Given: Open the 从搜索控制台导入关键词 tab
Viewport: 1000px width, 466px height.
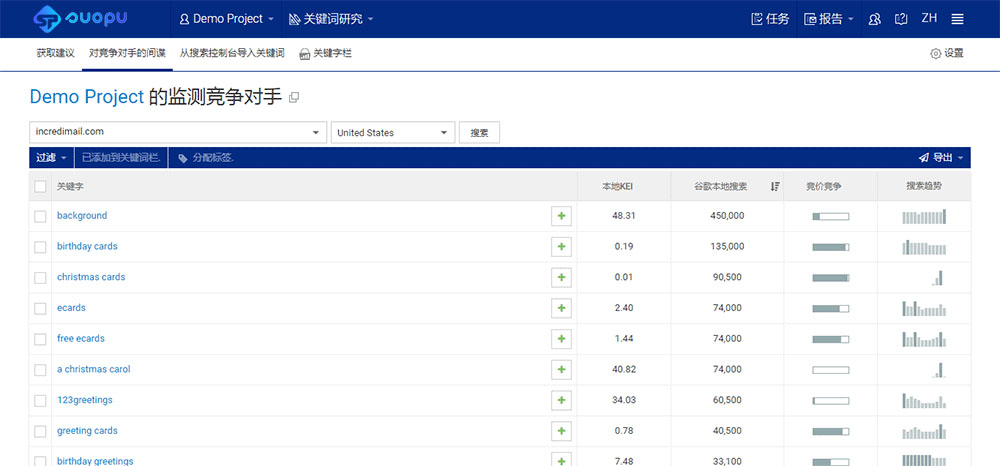Looking at the screenshot, I should (x=232, y=53).
